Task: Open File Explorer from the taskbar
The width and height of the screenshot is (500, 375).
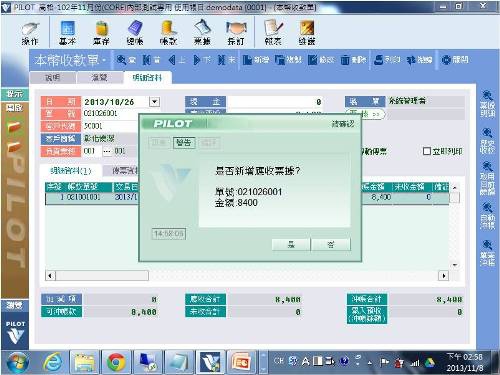Action: coord(83,362)
